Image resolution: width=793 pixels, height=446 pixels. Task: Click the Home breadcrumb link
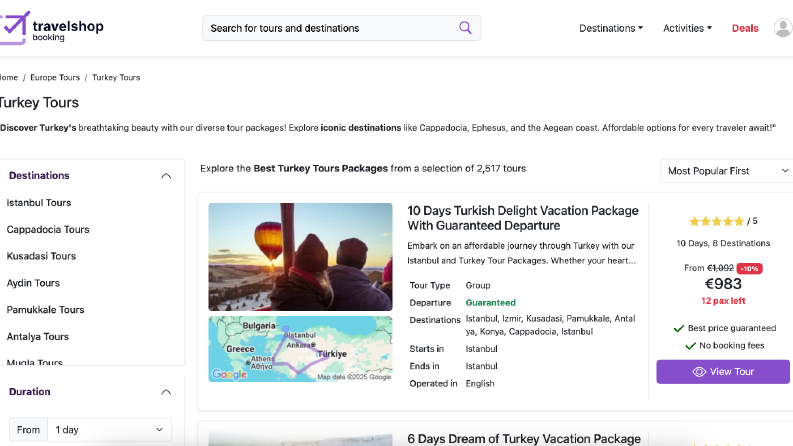(9, 77)
